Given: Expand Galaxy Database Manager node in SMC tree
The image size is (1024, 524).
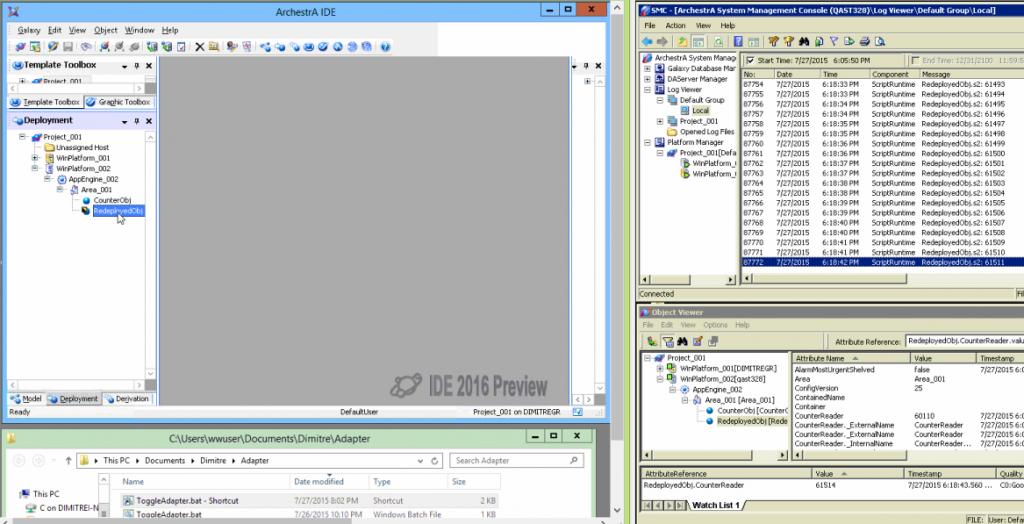Looking at the screenshot, I should (x=649, y=68).
